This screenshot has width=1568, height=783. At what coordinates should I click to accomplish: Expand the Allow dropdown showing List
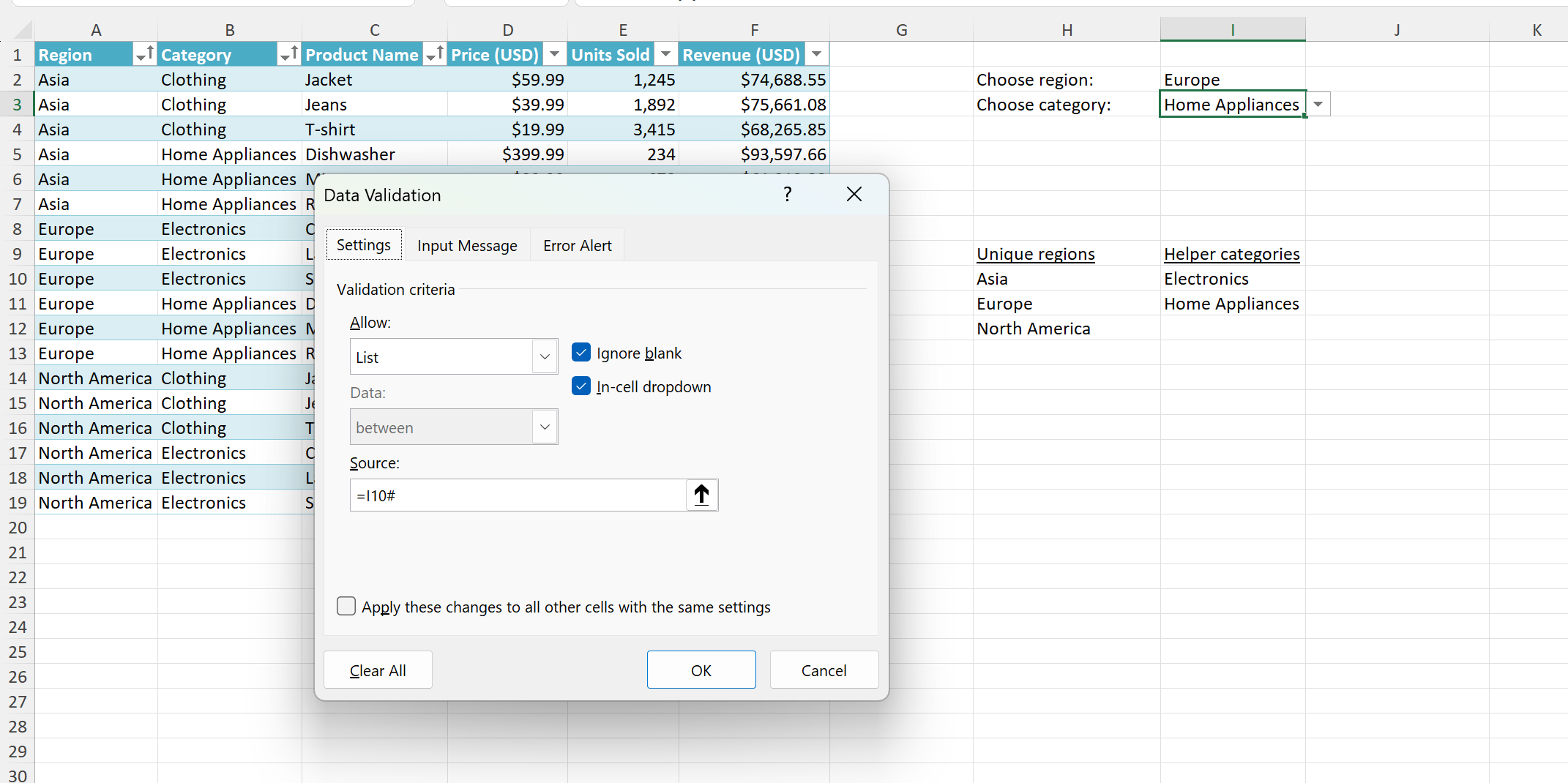click(544, 357)
